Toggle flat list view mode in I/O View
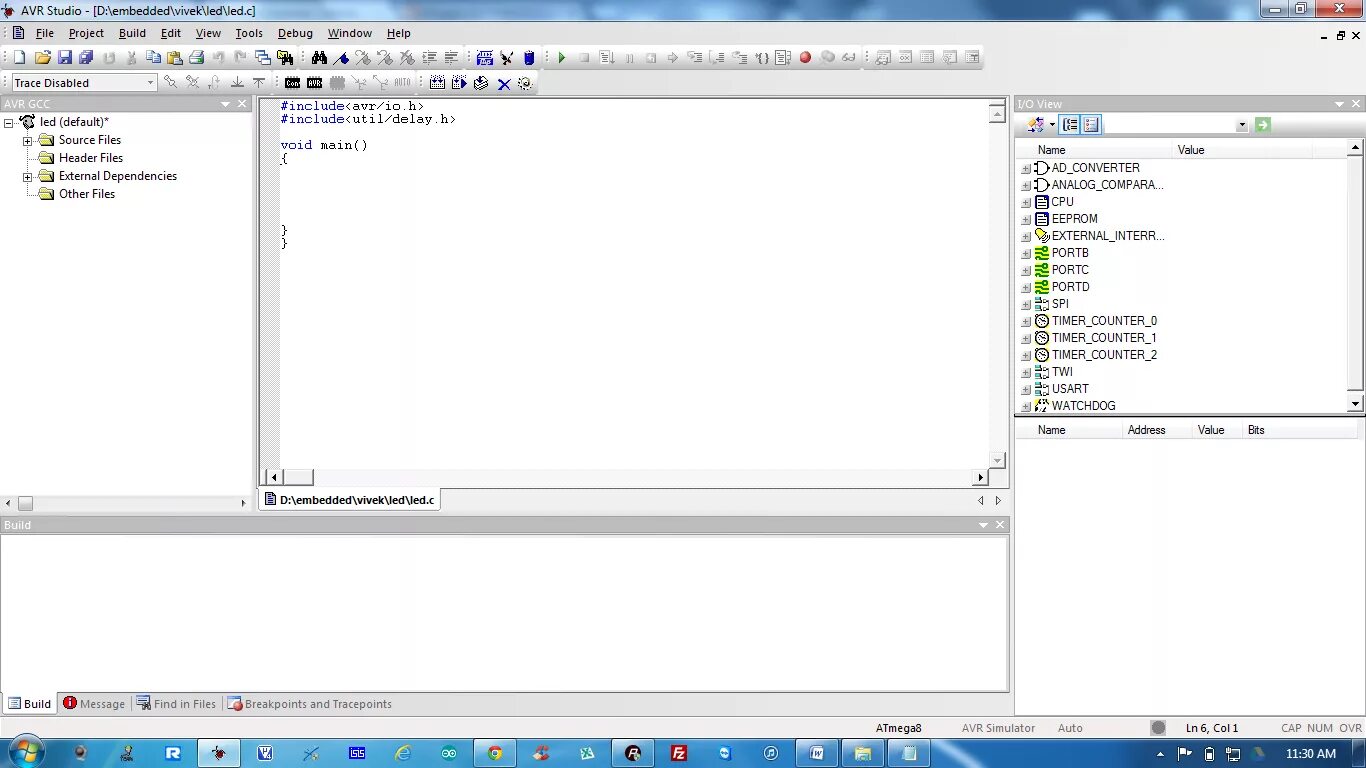The image size is (1366, 768). coord(1091,125)
